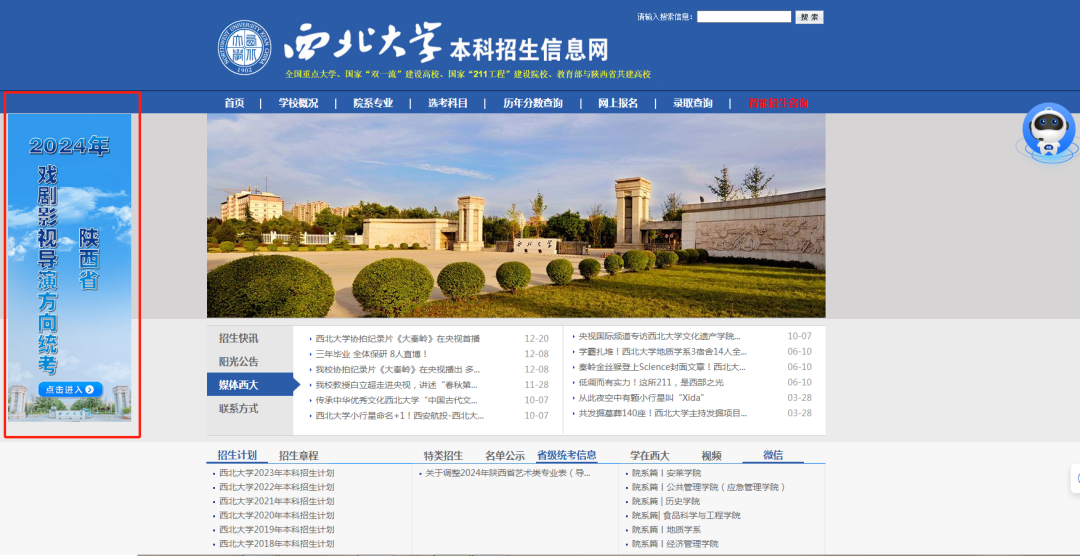Click the campus gate banner photo
The width and height of the screenshot is (1080, 556).
(516, 216)
